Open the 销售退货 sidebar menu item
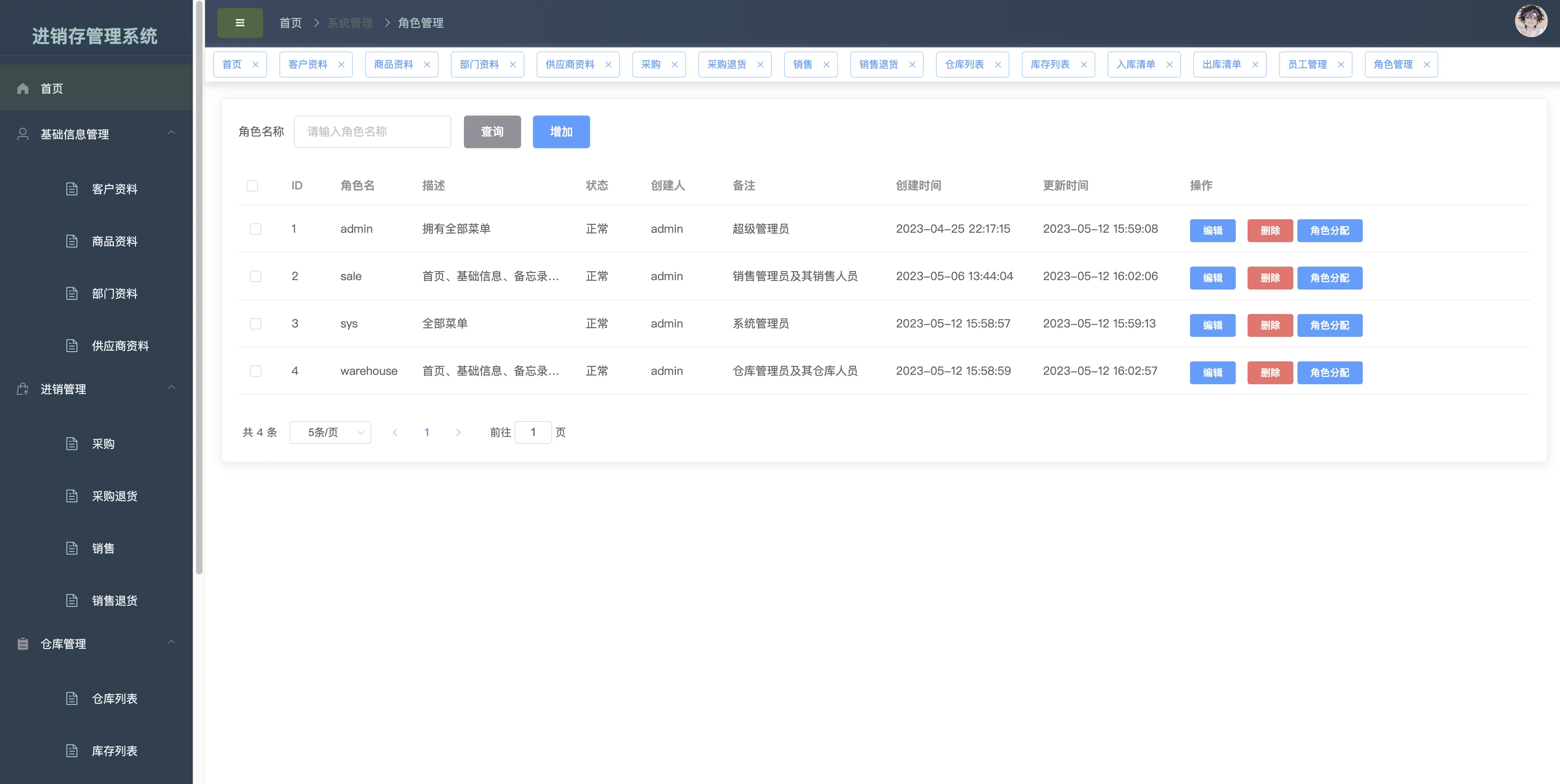The width and height of the screenshot is (1560, 784). pyautogui.click(x=114, y=600)
